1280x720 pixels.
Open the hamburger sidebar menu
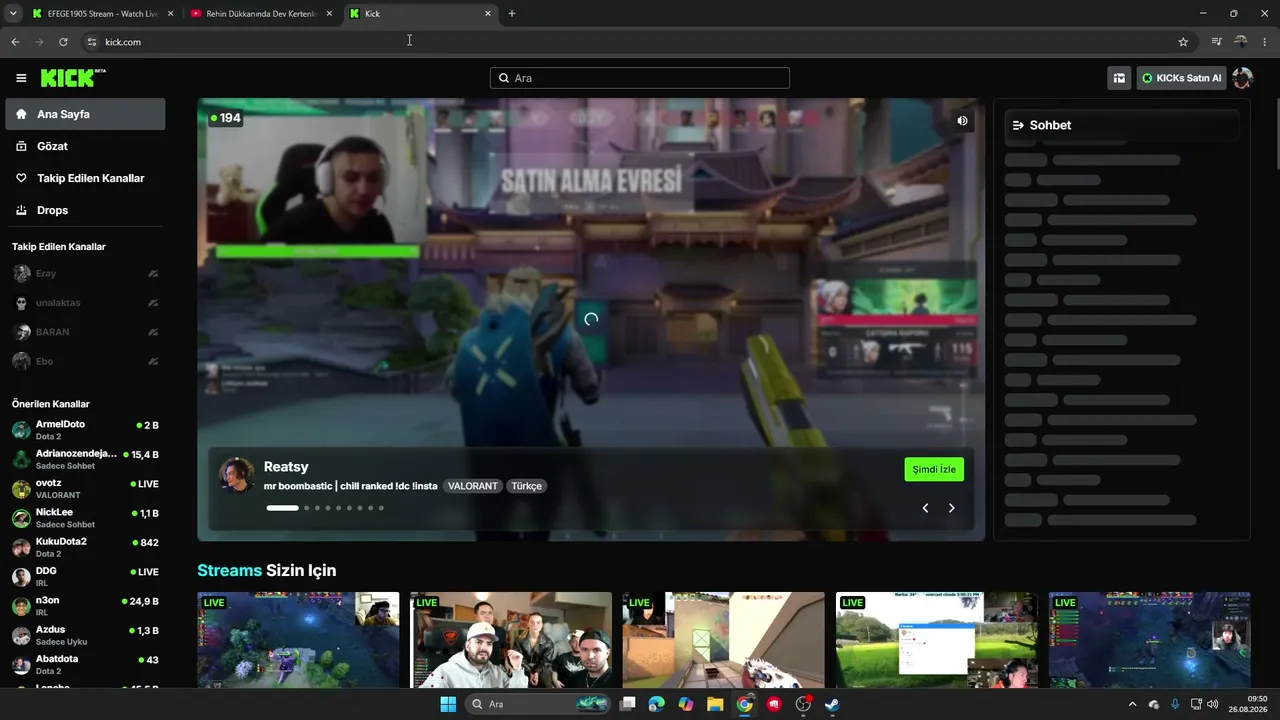(x=21, y=78)
